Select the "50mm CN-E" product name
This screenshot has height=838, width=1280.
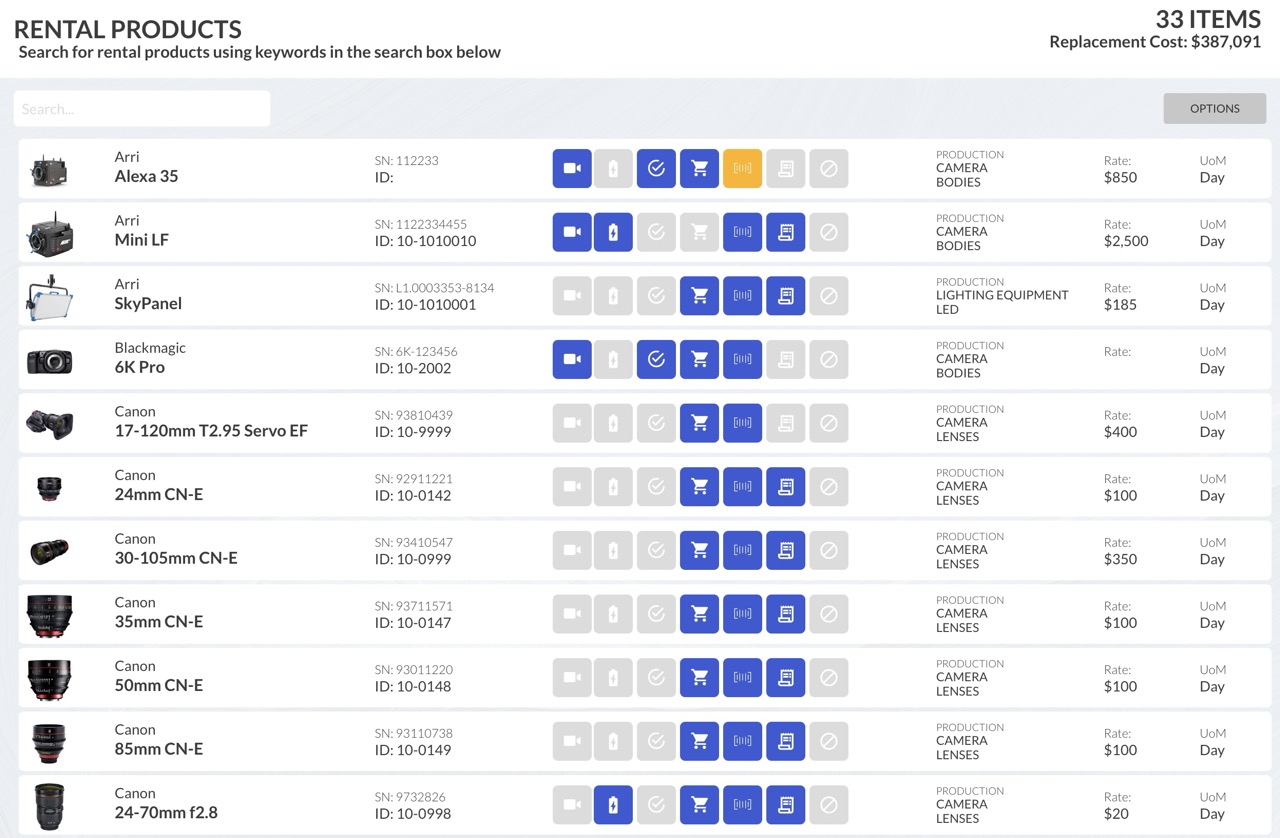tap(159, 686)
